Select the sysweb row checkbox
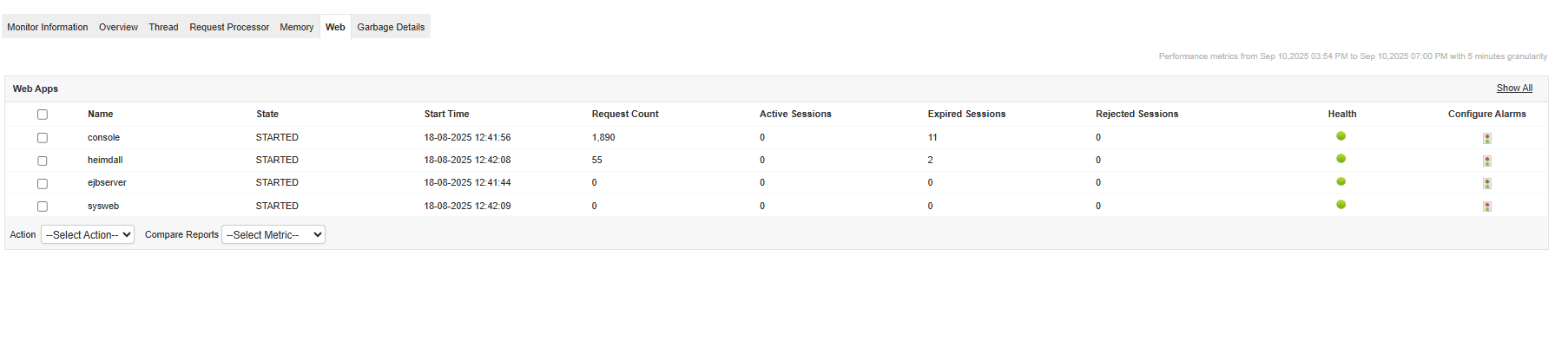 tap(43, 207)
